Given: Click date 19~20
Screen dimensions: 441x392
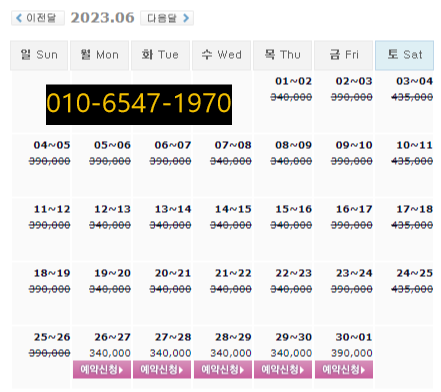Looking at the screenshot, I should coord(112,273).
